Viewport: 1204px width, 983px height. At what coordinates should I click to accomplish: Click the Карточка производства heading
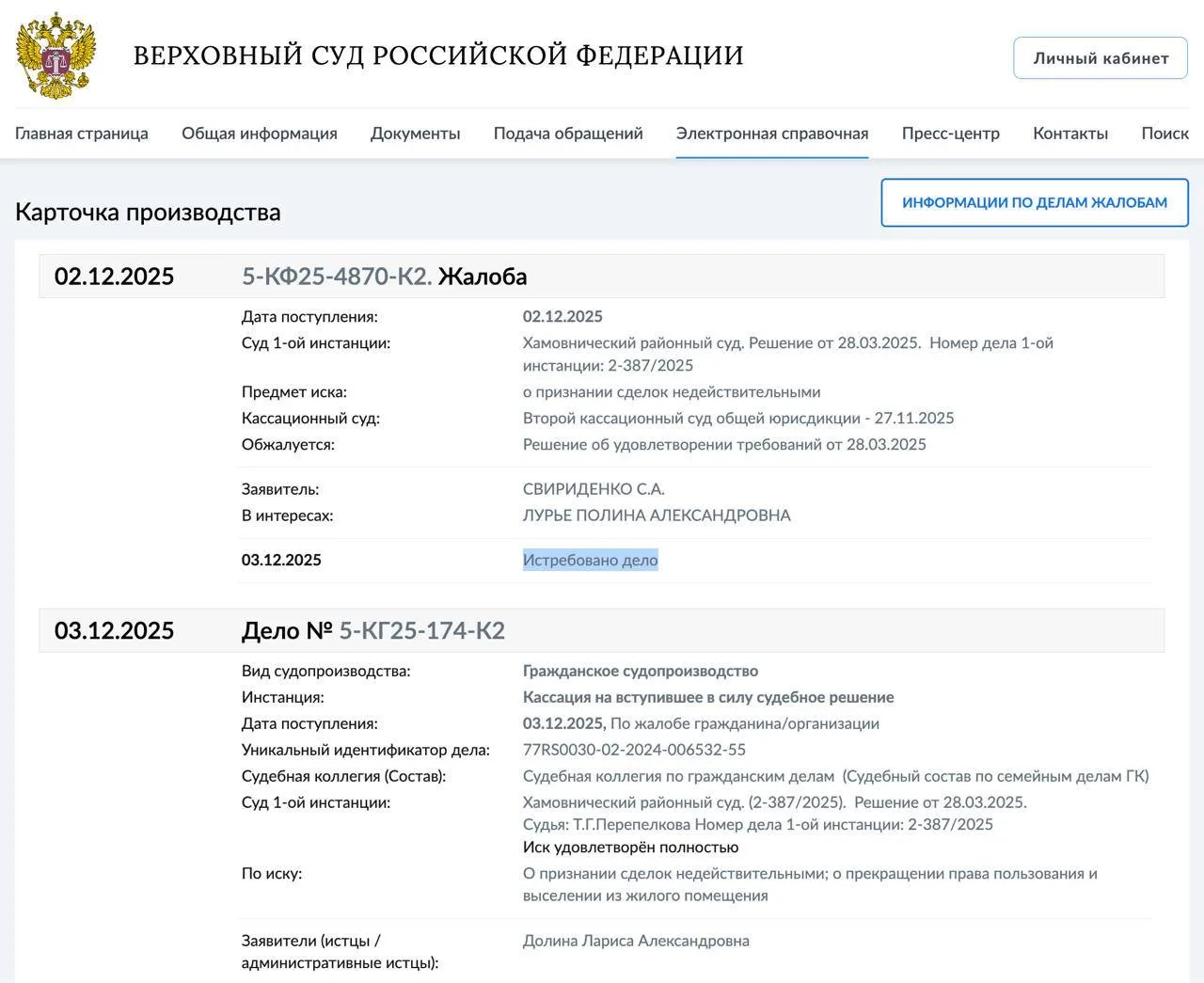pyautogui.click(x=148, y=213)
